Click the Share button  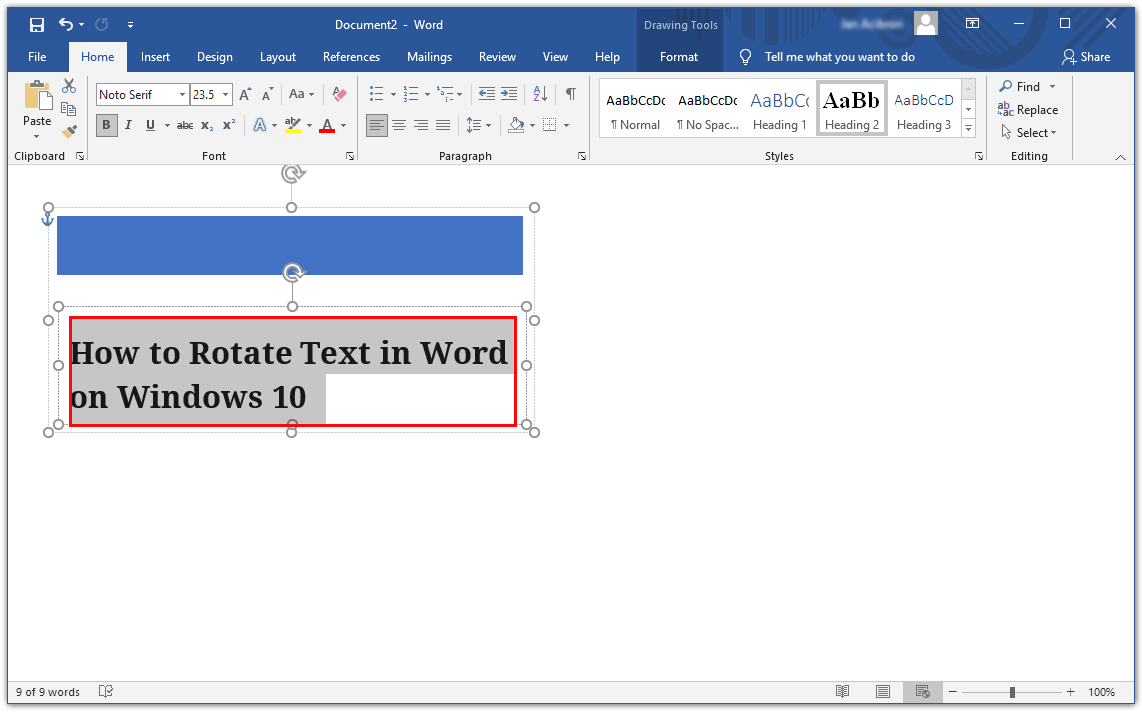1086,57
